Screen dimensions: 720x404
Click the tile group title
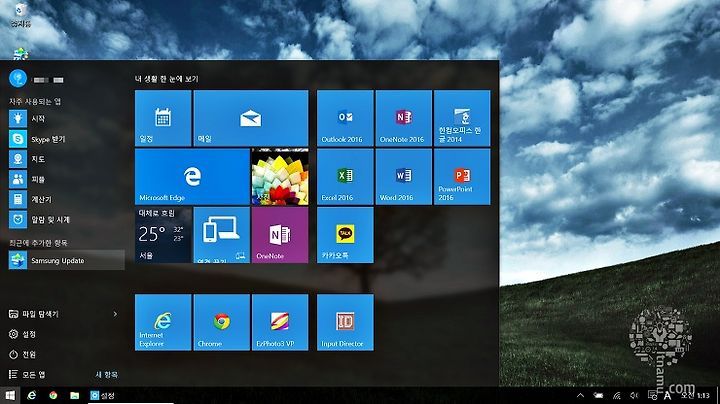[x=166, y=79]
